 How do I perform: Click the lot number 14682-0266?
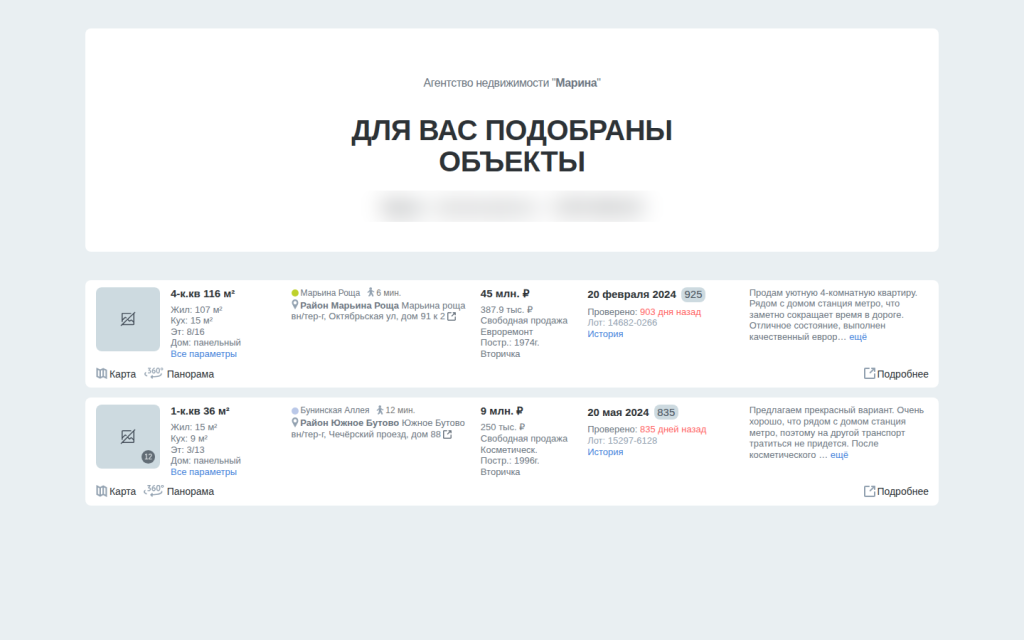(632, 323)
